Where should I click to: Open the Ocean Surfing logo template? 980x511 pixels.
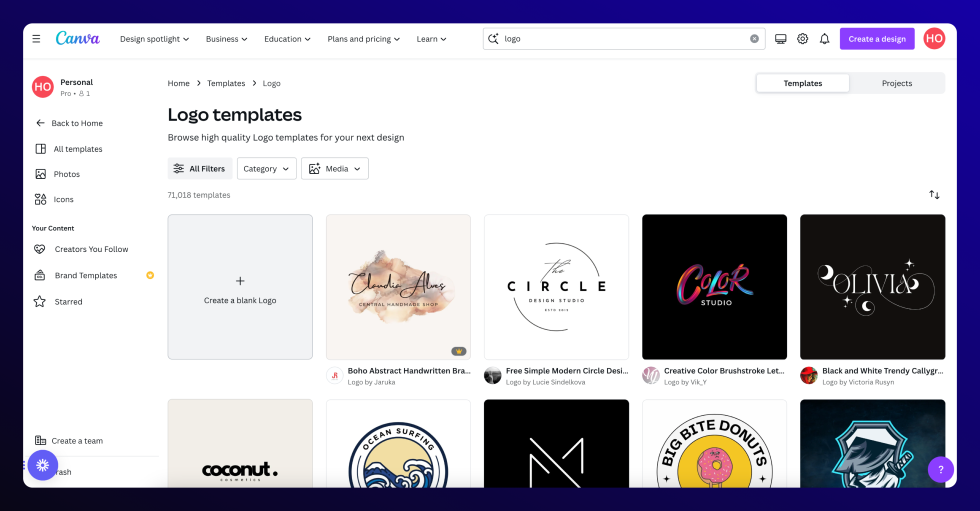(398, 444)
